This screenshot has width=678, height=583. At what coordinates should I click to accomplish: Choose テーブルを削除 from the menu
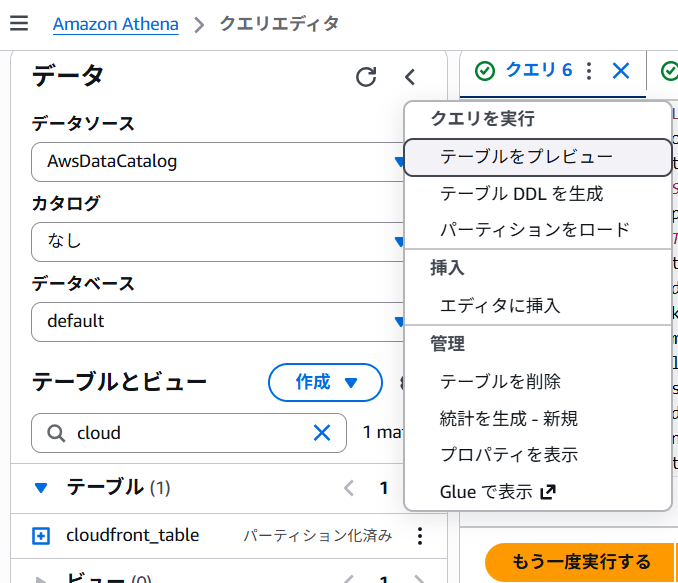500,381
